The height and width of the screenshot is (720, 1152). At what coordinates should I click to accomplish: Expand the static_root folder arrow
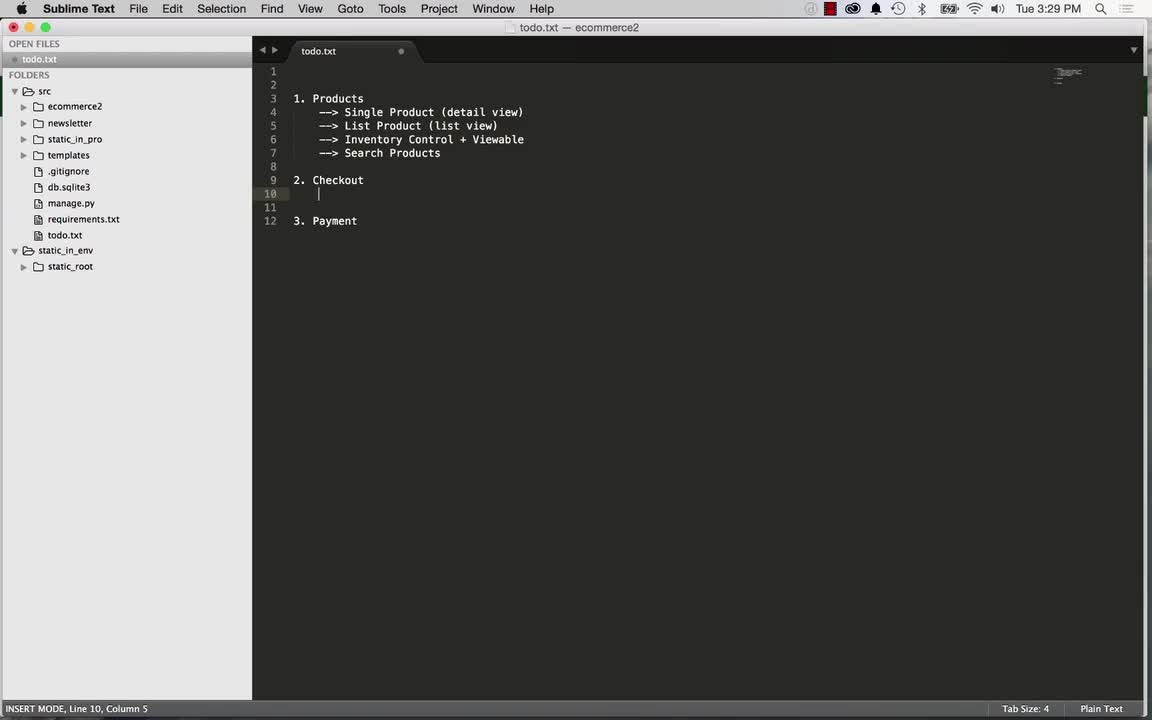tap(24, 267)
